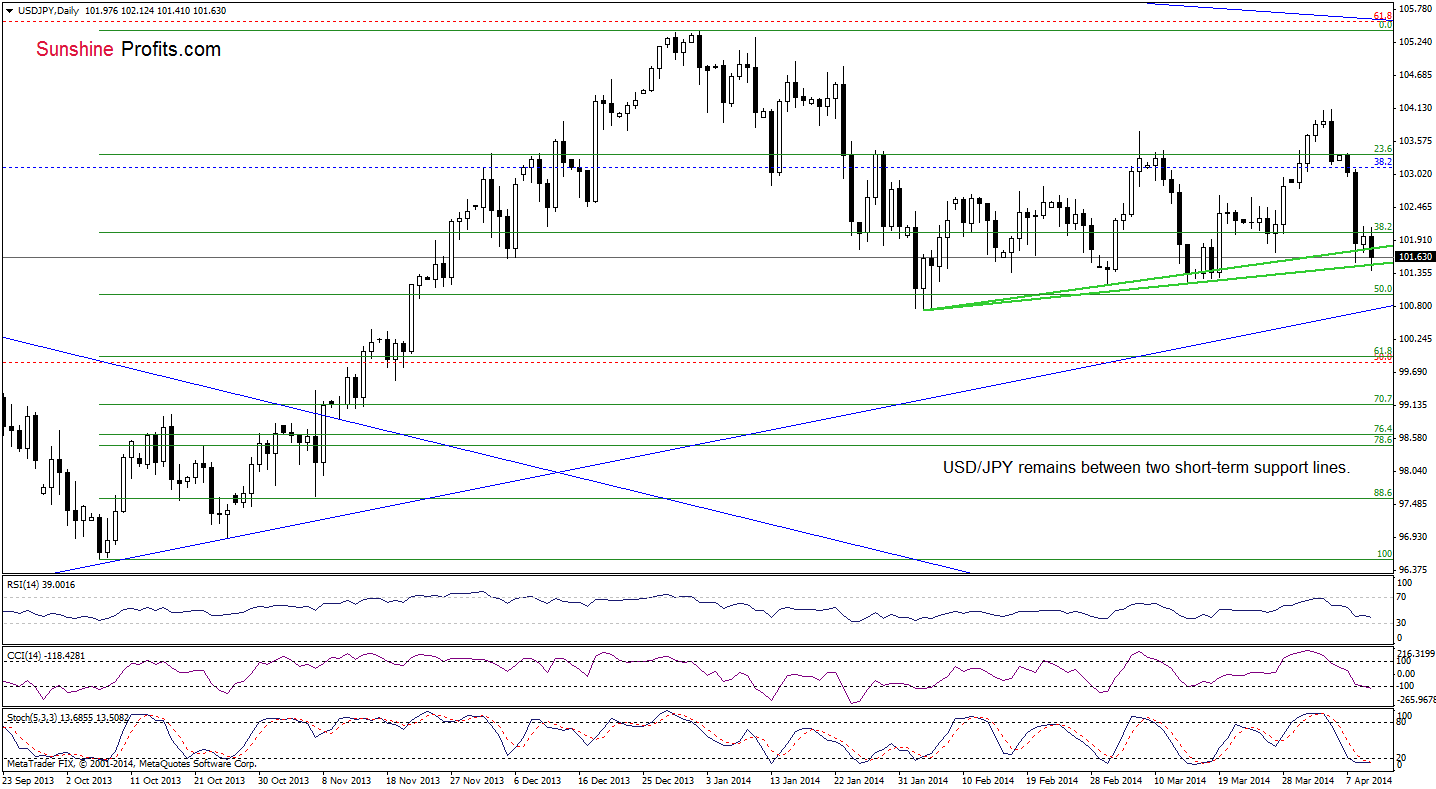
Task: Click the 105.780 price axis label
Action: (1416, 8)
